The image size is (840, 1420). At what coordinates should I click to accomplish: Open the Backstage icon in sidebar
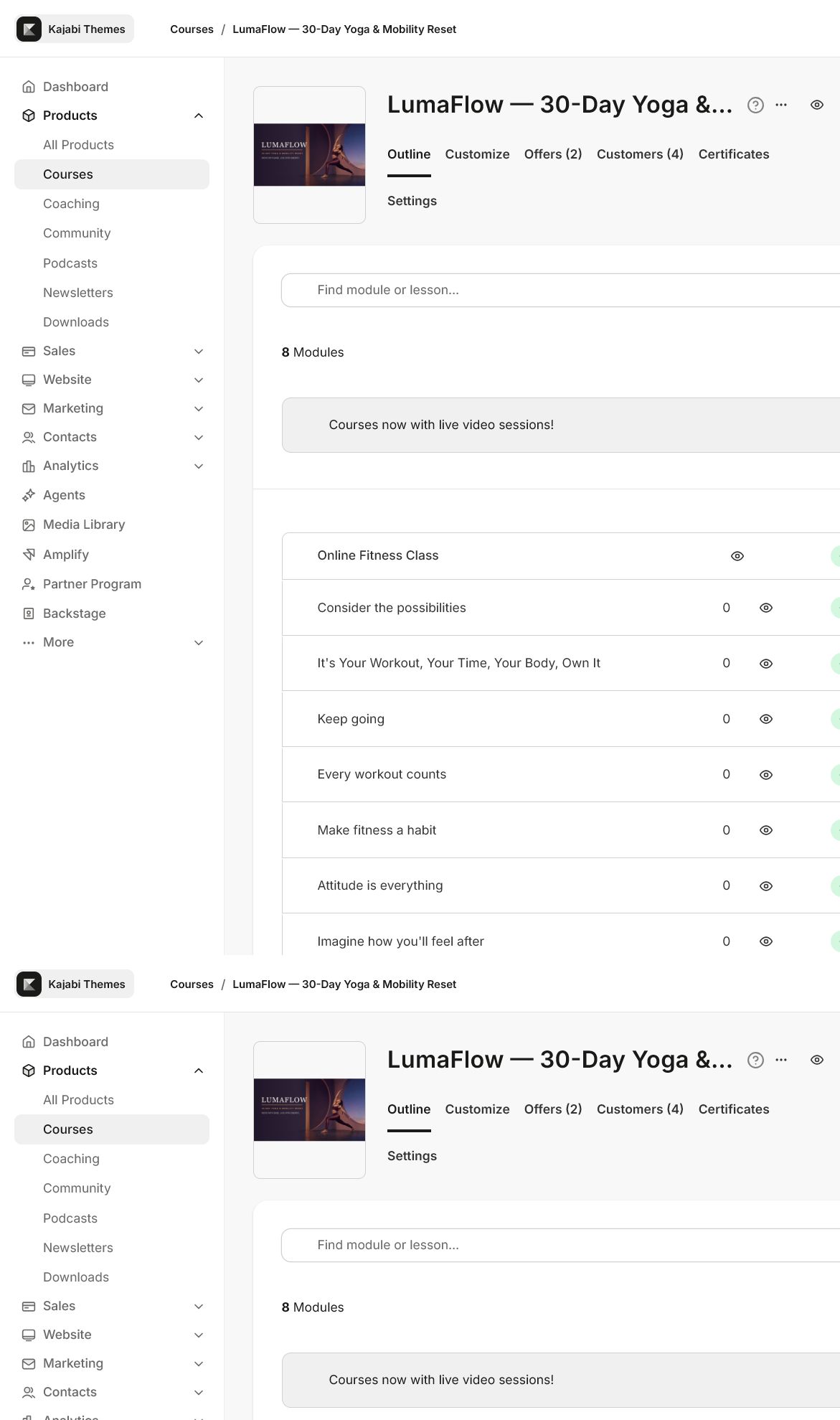(29, 613)
